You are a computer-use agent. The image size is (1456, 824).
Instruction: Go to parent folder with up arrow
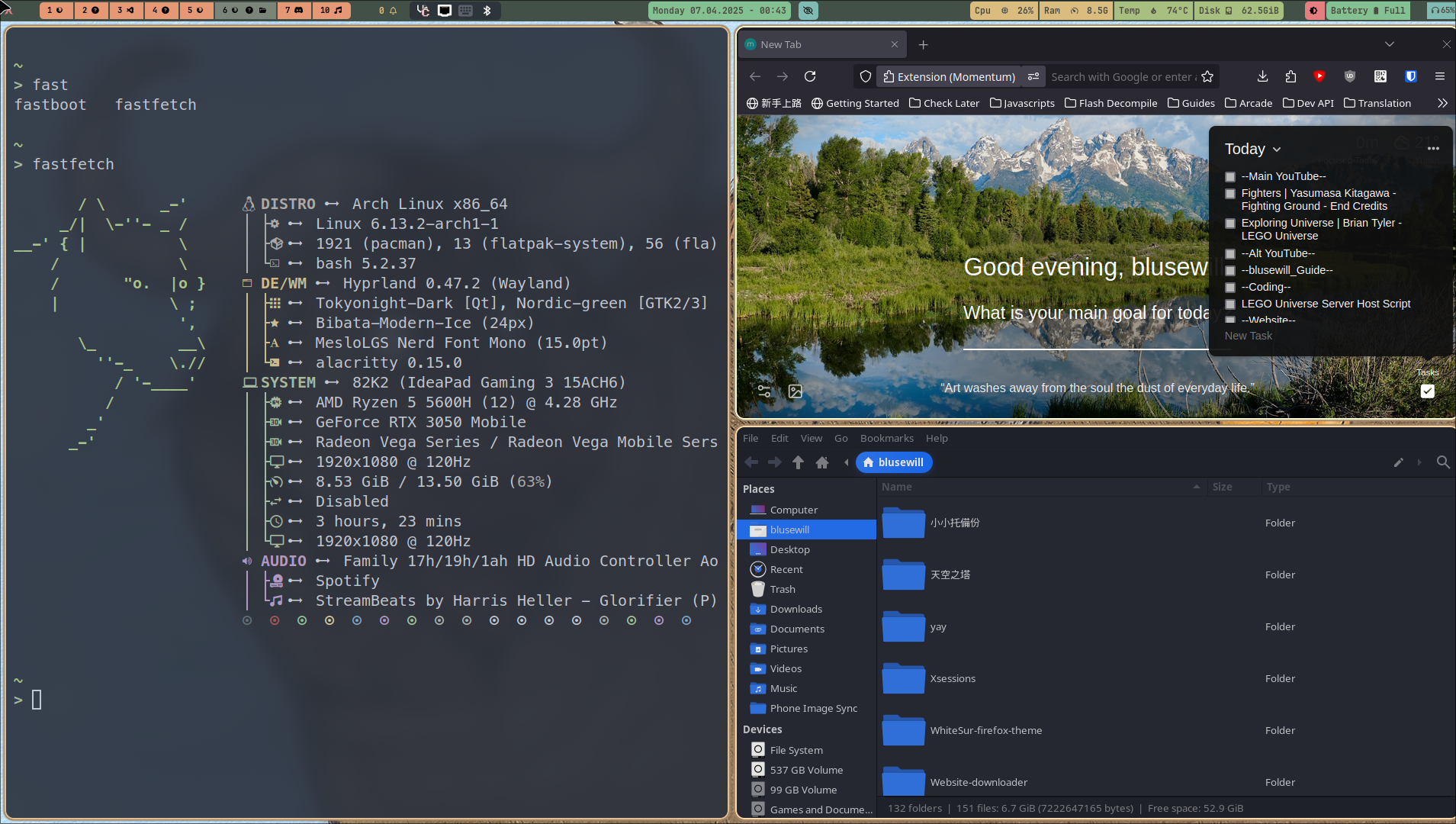(798, 462)
